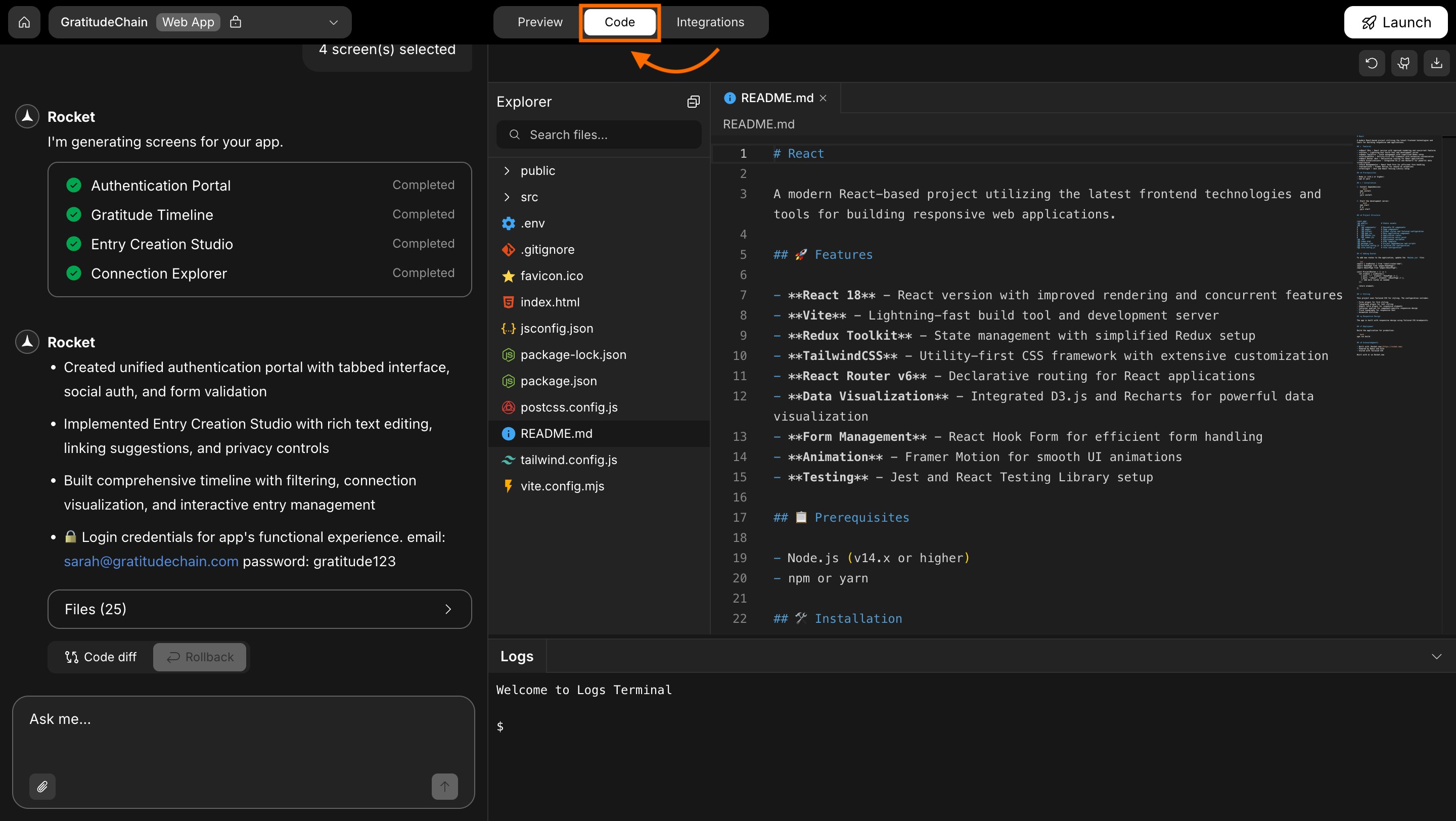Click the Launch button
The height and width of the screenshot is (821, 1456).
[x=1396, y=22]
